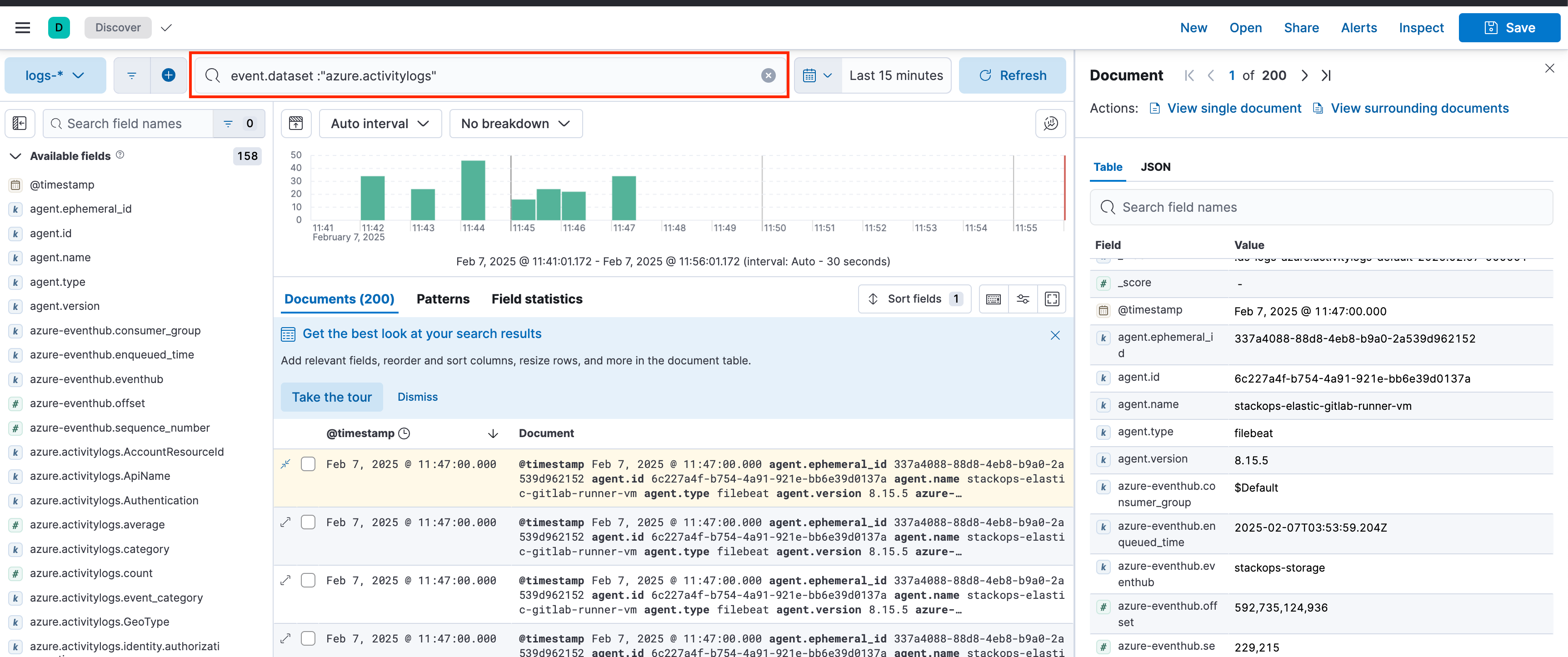Open the Auto interval dropdown

pos(380,123)
